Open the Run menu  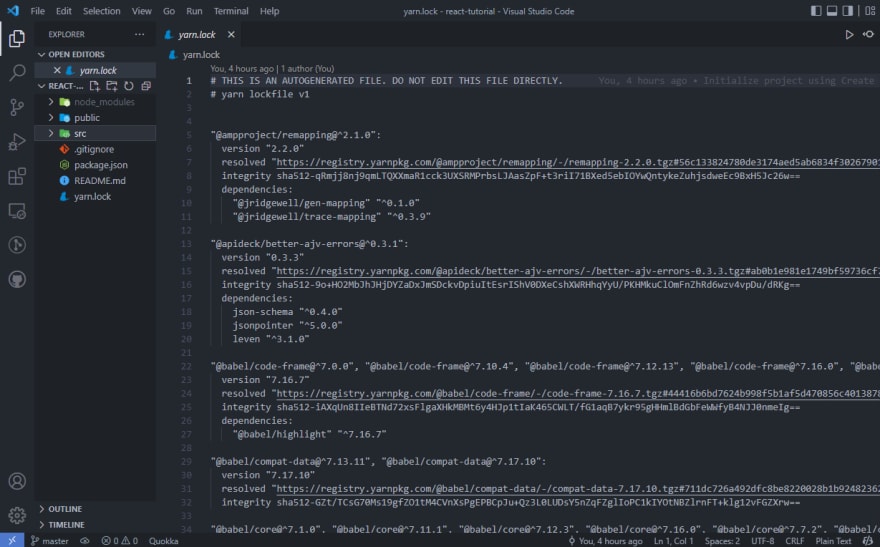[x=194, y=11]
